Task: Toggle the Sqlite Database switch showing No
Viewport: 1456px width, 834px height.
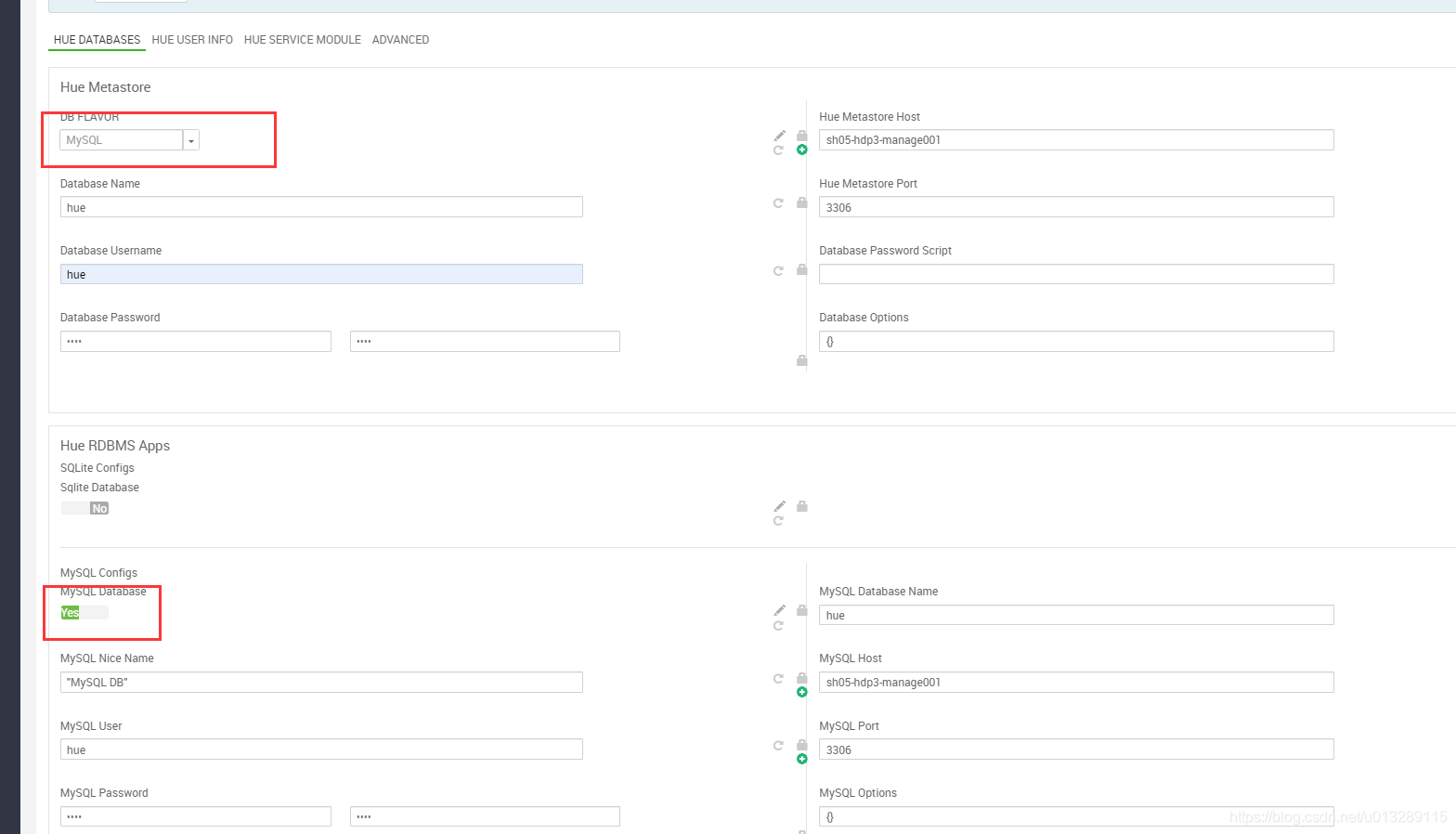Action: (x=84, y=508)
